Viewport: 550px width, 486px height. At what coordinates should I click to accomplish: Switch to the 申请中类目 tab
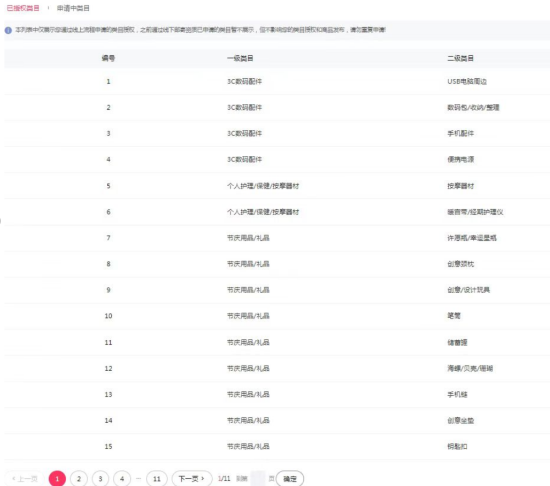tap(73, 8)
